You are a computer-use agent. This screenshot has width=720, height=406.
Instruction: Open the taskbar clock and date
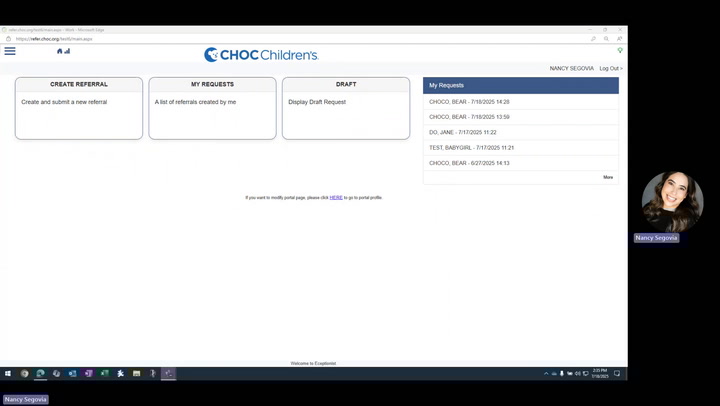[x=600, y=373]
